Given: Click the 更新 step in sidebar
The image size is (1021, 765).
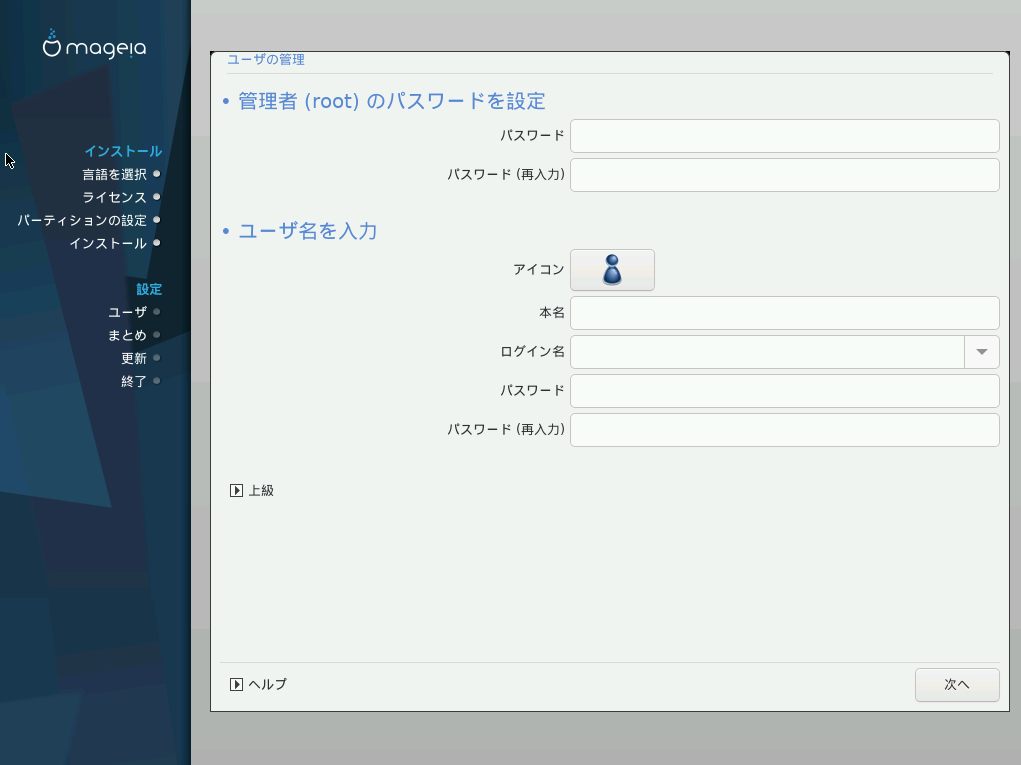Looking at the screenshot, I should coord(134,359).
